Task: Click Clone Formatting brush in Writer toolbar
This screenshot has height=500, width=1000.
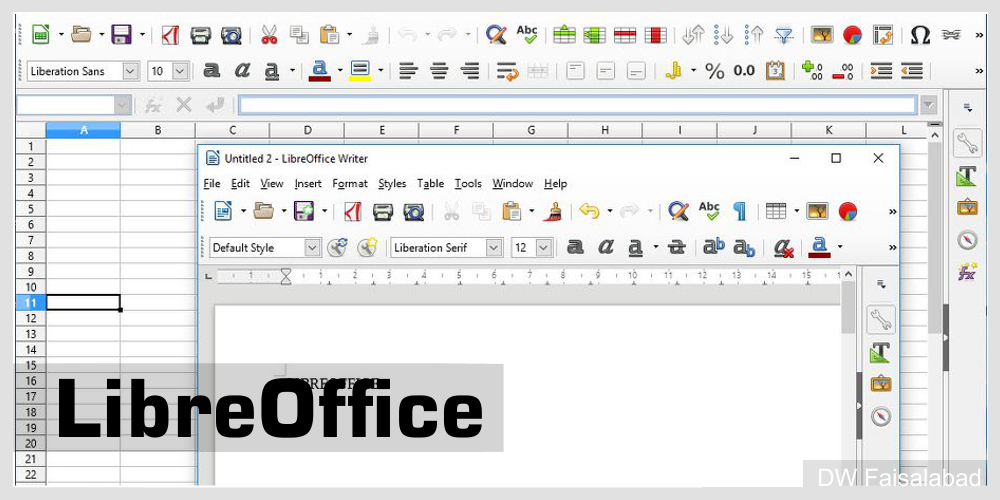Action: (552, 211)
